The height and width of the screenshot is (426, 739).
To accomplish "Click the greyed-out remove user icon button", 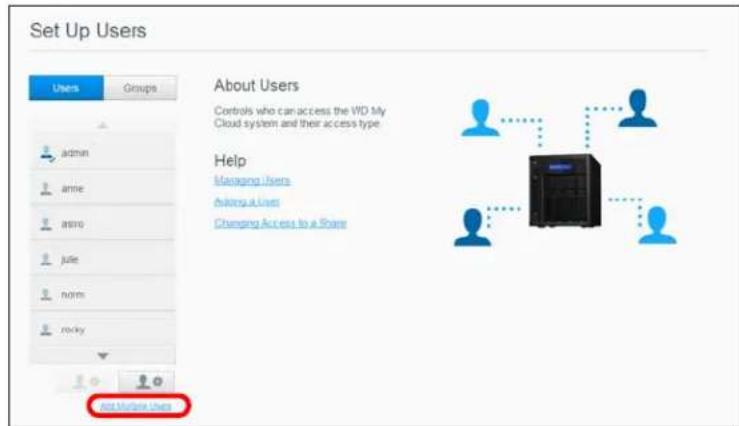I will 85,381.
